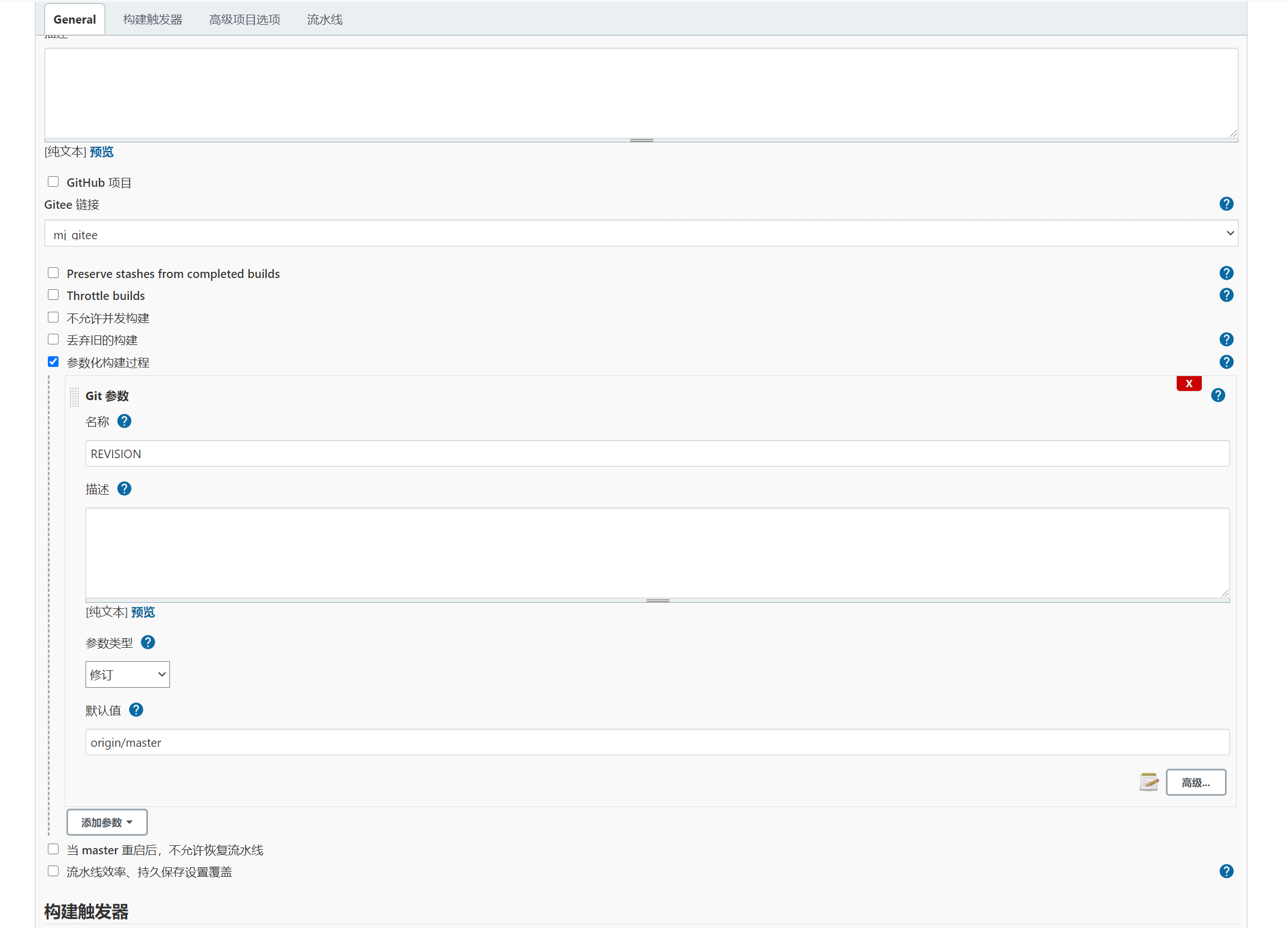Click the 高级... button
The image size is (1288, 928).
point(1195,783)
